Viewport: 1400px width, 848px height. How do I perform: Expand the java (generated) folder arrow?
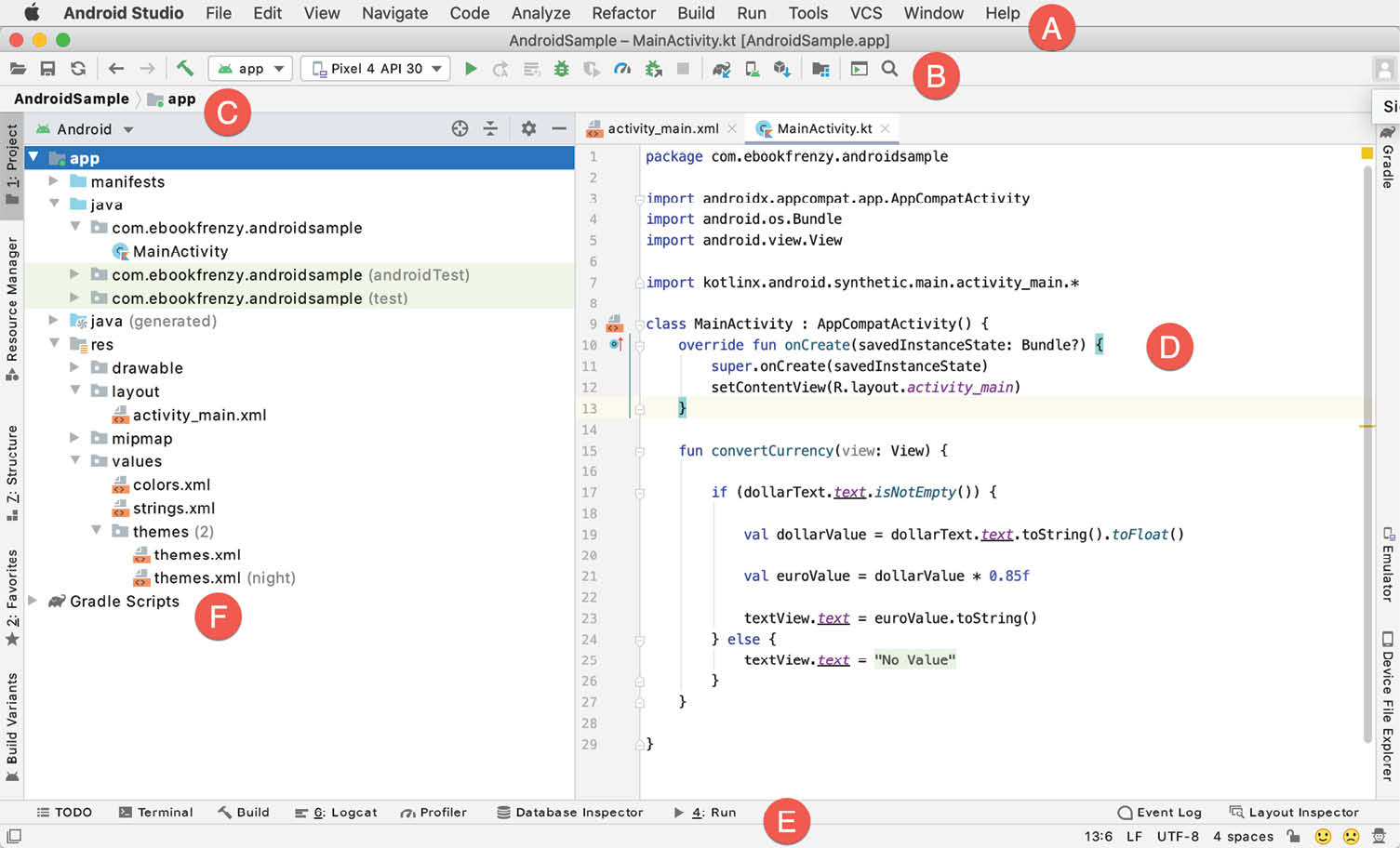54,321
